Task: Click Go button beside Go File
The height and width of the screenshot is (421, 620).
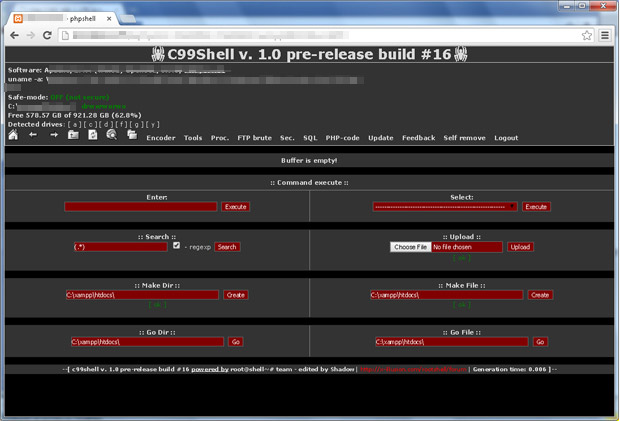Action: pos(540,342)
